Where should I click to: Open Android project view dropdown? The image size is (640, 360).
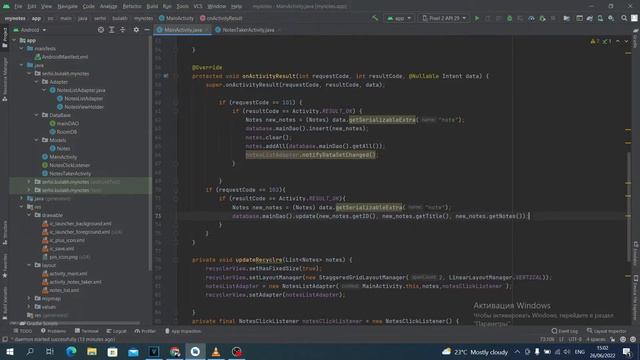point(30,30)
